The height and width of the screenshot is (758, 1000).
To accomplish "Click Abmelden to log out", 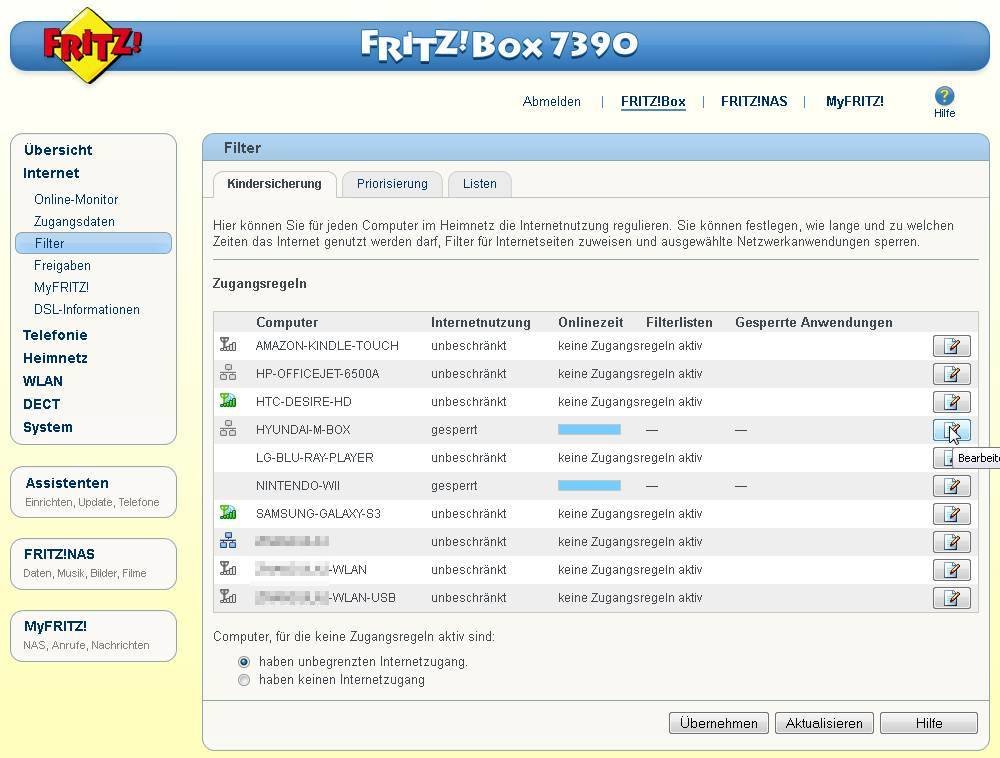I will (x=552, y=101).
